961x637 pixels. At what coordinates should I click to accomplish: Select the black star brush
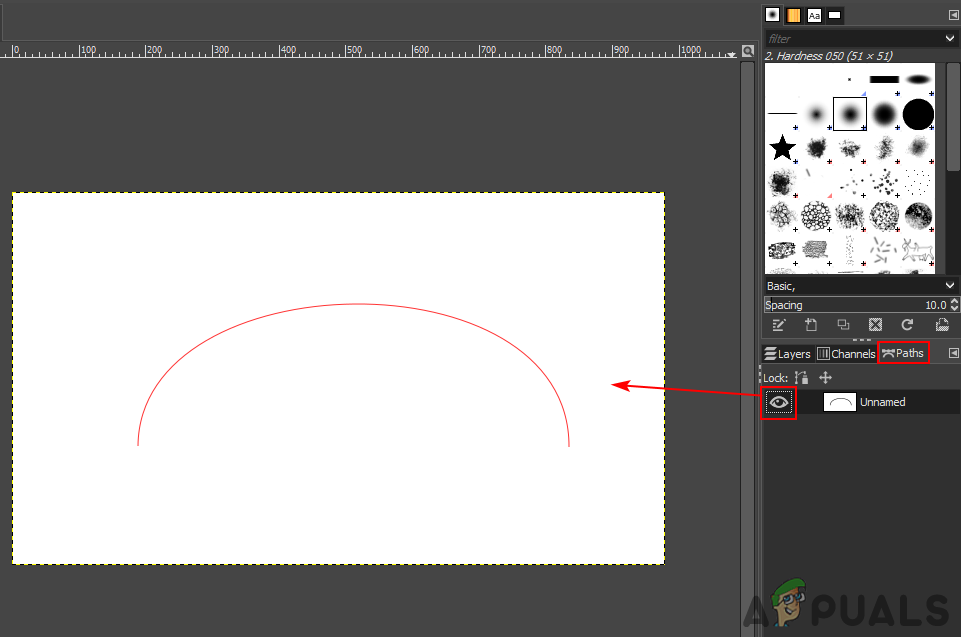[782, 149]
